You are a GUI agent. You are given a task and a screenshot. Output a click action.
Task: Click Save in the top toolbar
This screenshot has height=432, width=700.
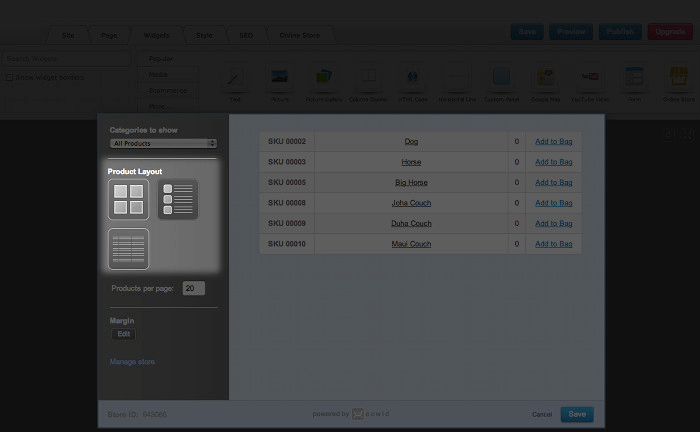coord(527,32)
